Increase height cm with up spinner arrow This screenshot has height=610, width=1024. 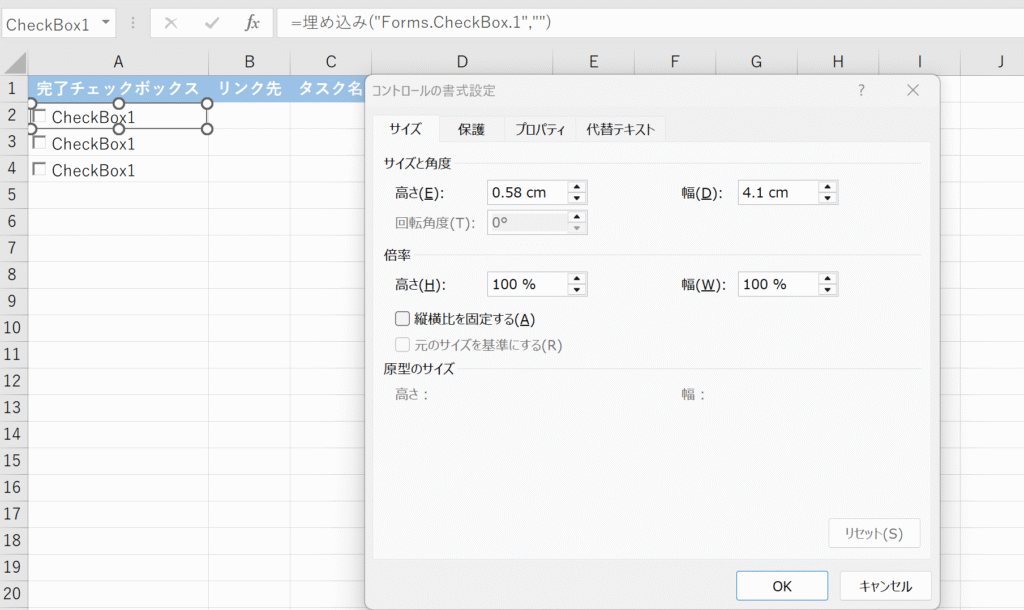point(577,187)
